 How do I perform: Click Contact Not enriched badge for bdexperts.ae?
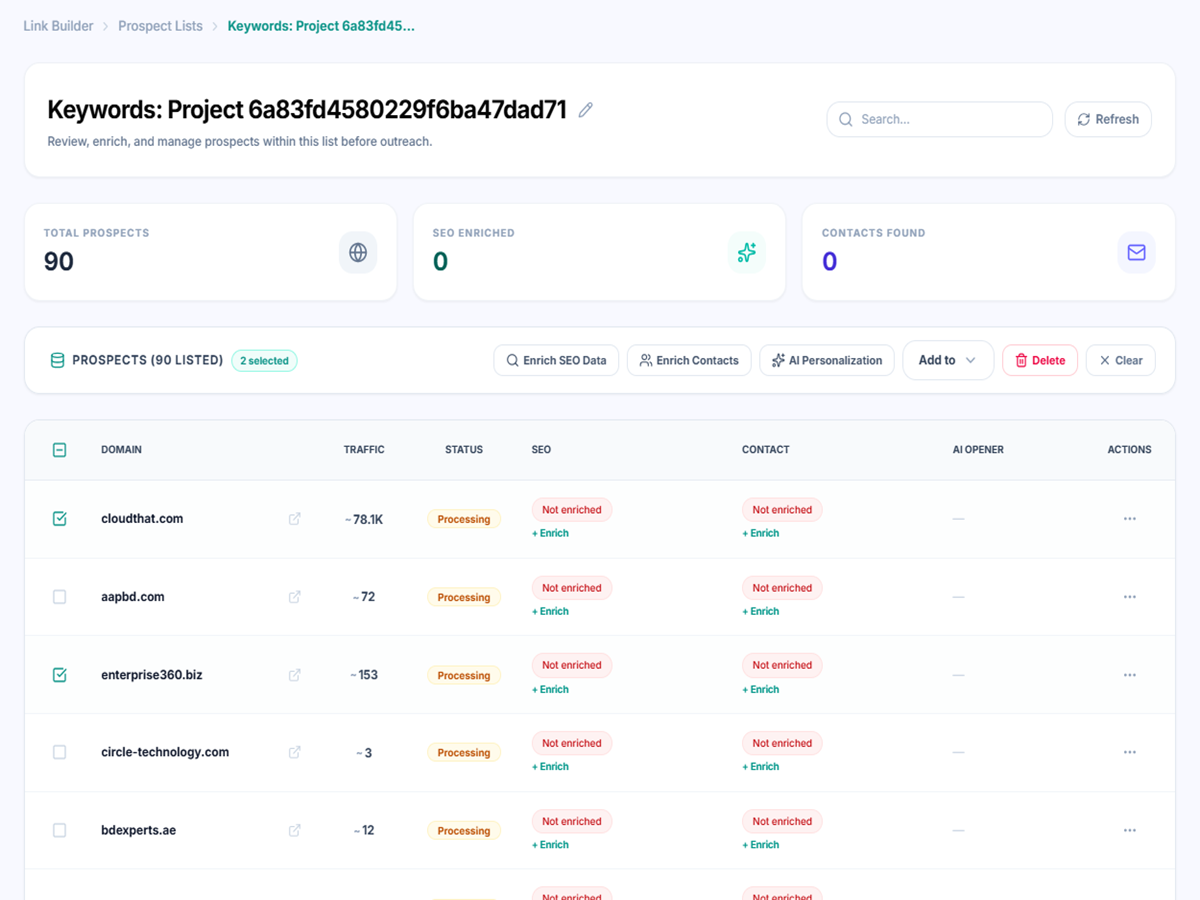pos(782,821)
